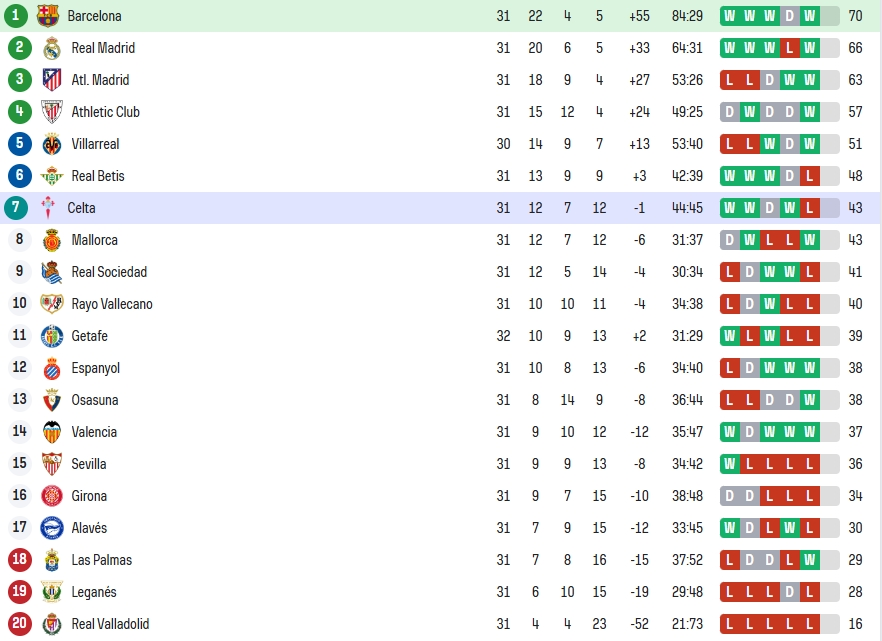Click the Las Palmas crest
The height and width of the screenshot is (641, 882).
[52, 560]
